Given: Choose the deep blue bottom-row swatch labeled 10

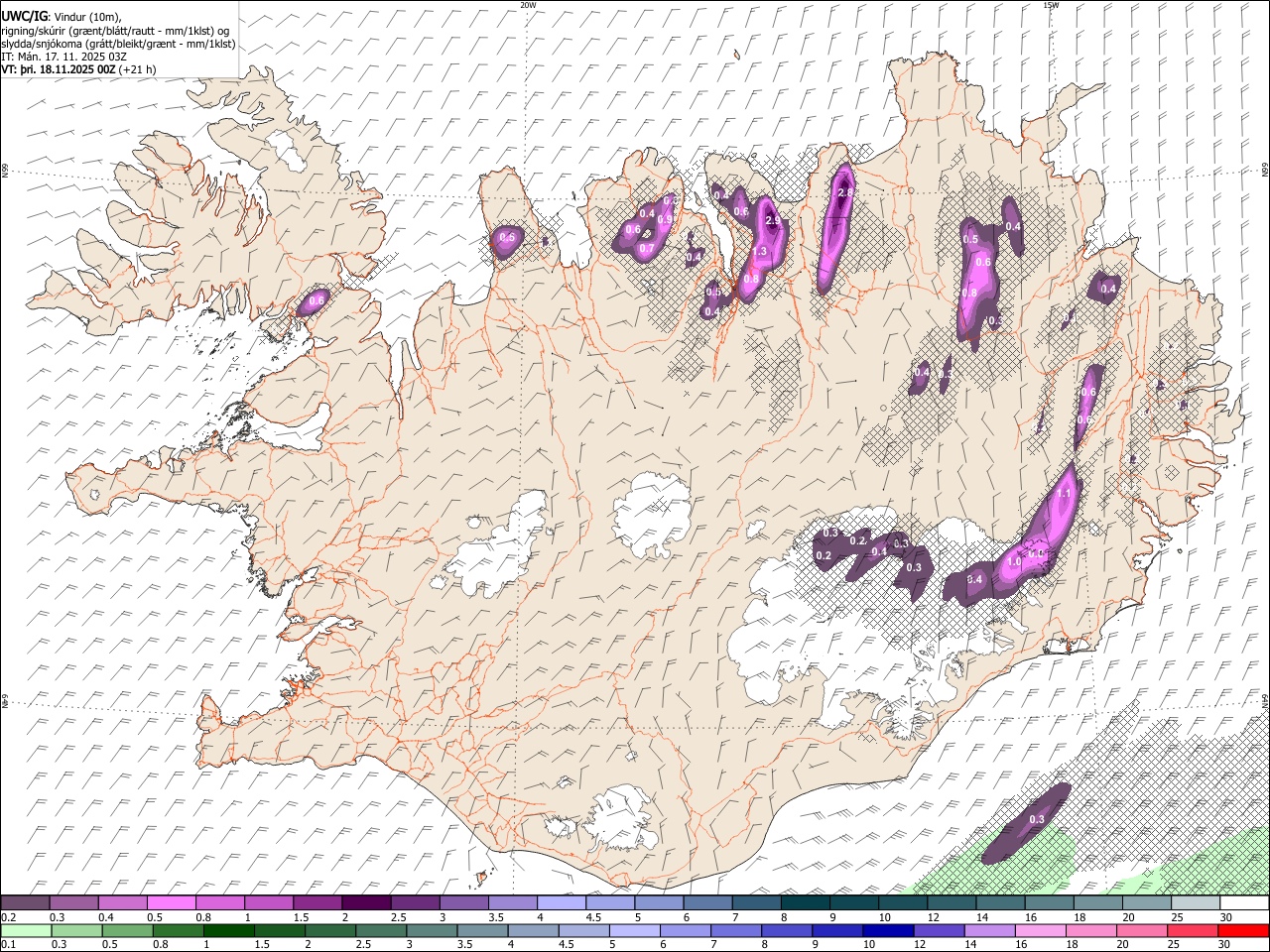Looking at the screenshot, I should click(x=886, y=930).
